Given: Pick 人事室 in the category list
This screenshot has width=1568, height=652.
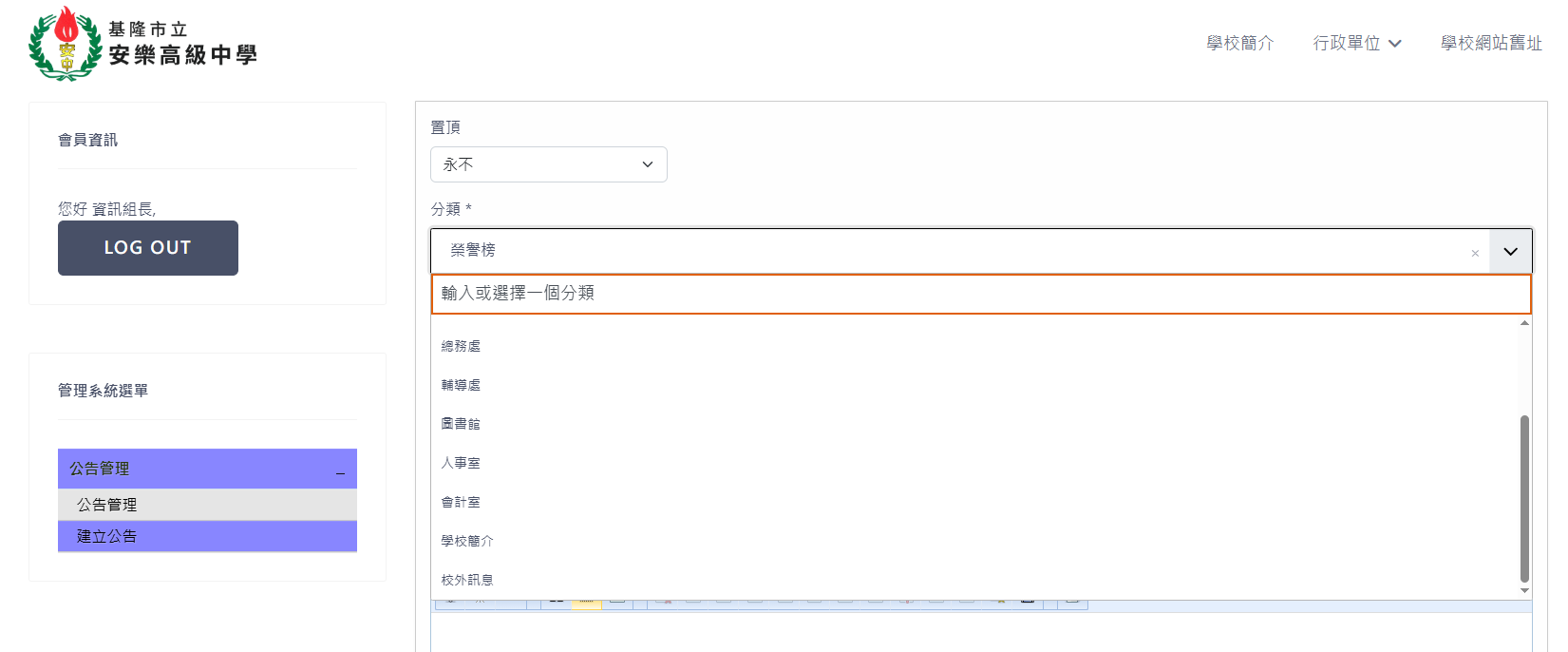Looking at the screenshot, I should point(461,463).
